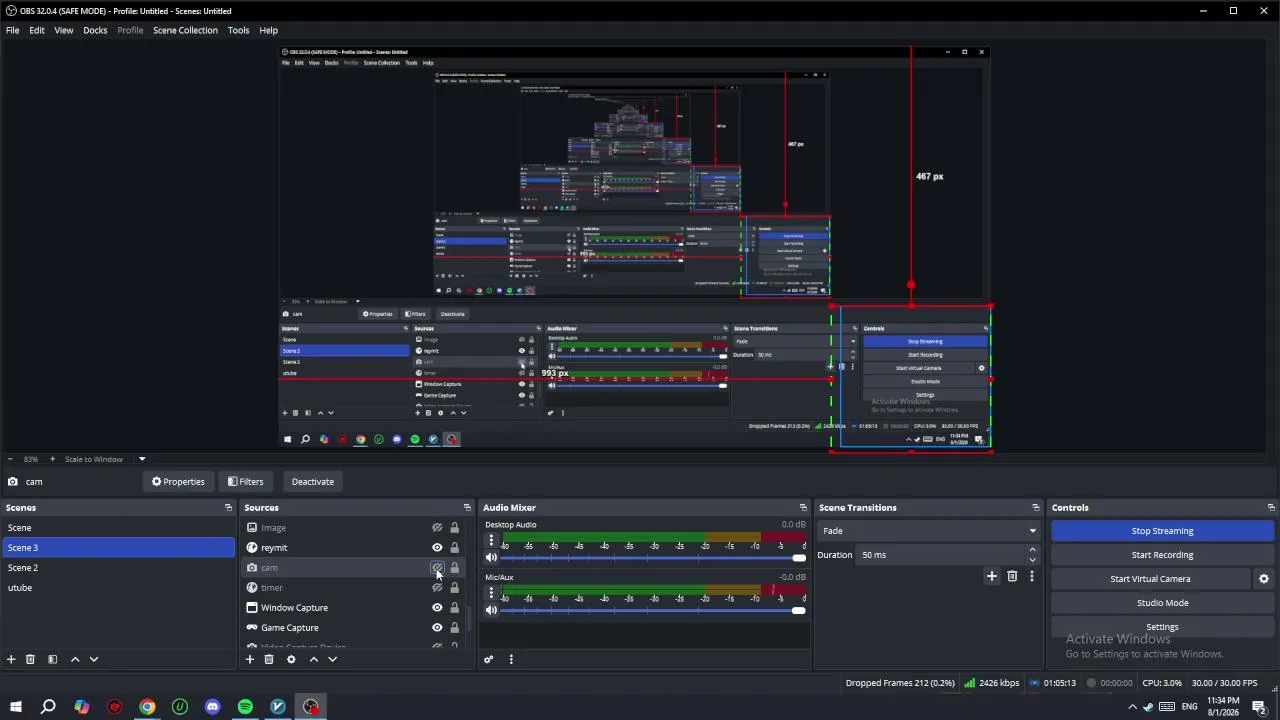Pop out the Sources dock
1280x720 pixels.
(x=467, y=508)
